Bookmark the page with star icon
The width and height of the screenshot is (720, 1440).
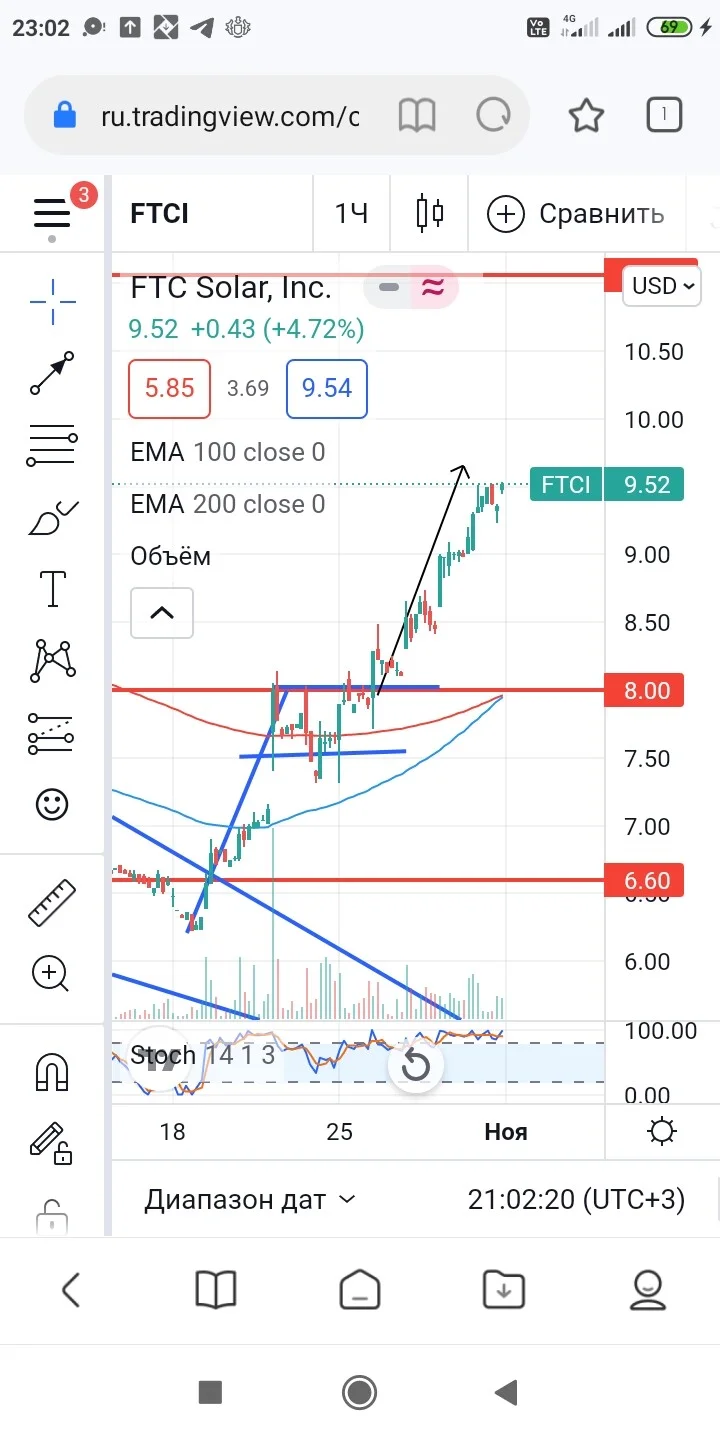coord(587,117)
